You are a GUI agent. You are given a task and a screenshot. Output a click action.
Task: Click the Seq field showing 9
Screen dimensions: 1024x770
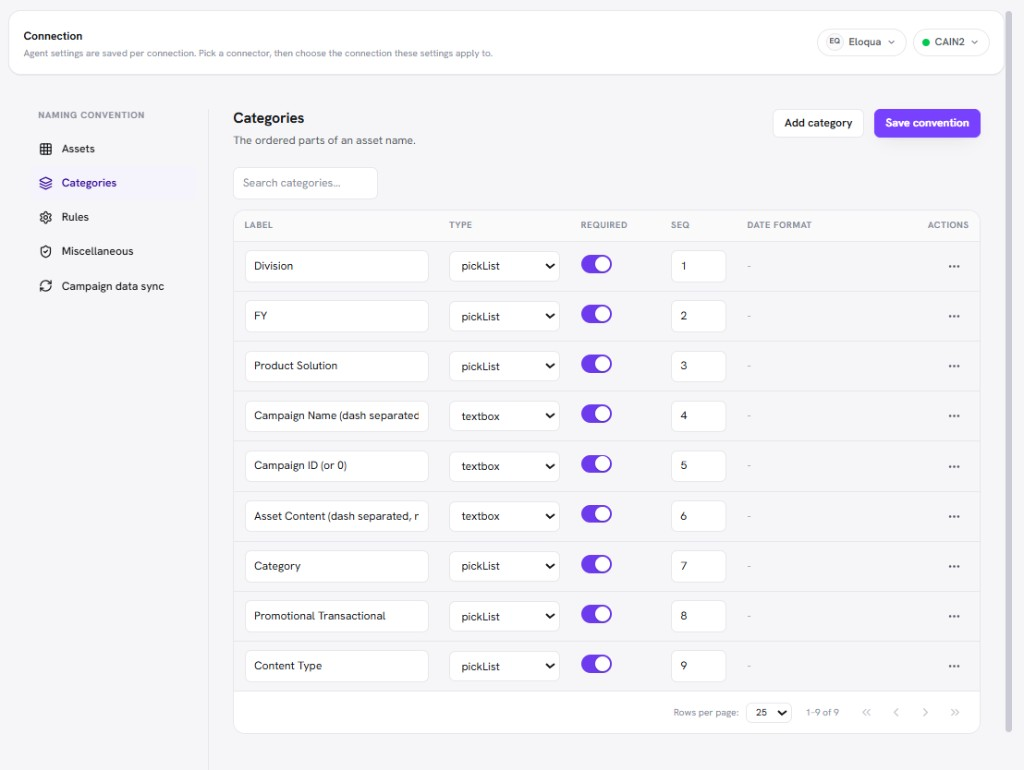tap(698, 666)
